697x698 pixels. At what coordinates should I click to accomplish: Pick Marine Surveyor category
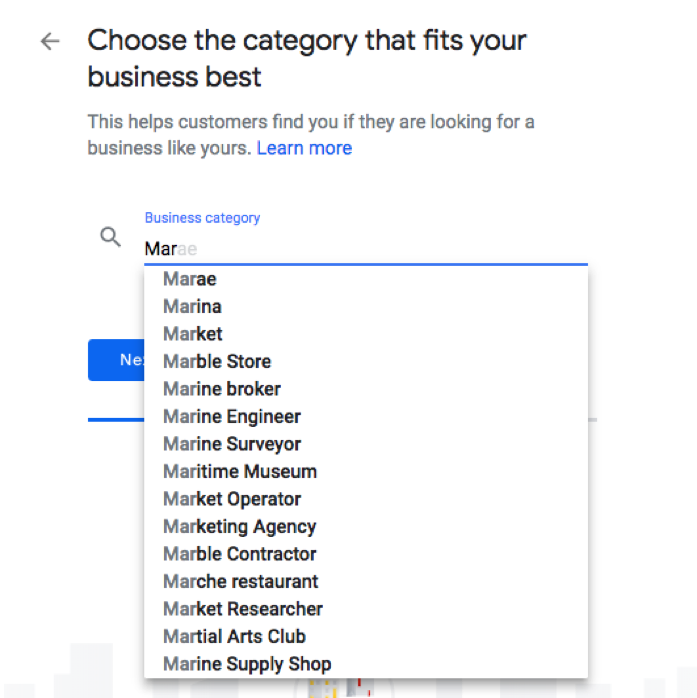pyautogui.click(x=232, y=444)
